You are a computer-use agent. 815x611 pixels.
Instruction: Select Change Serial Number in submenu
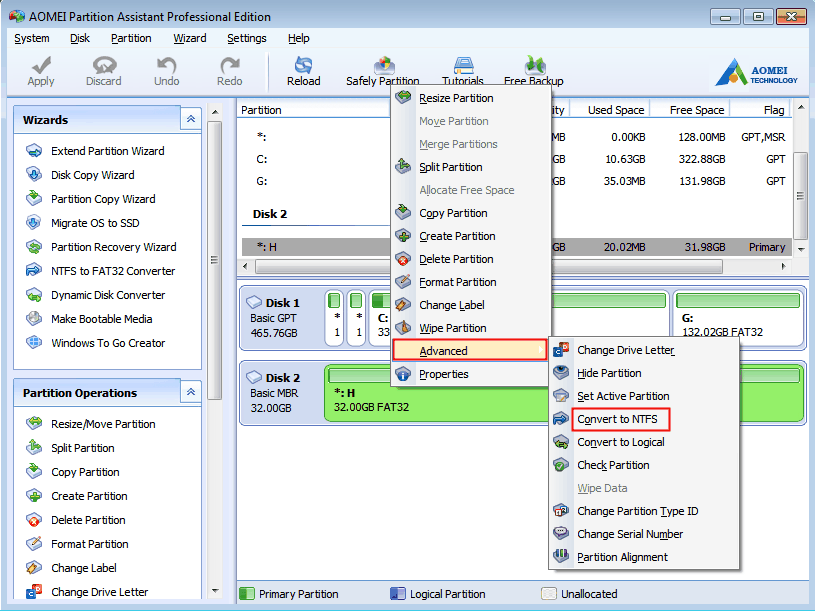pyautogui.click(x=644, y=534)
